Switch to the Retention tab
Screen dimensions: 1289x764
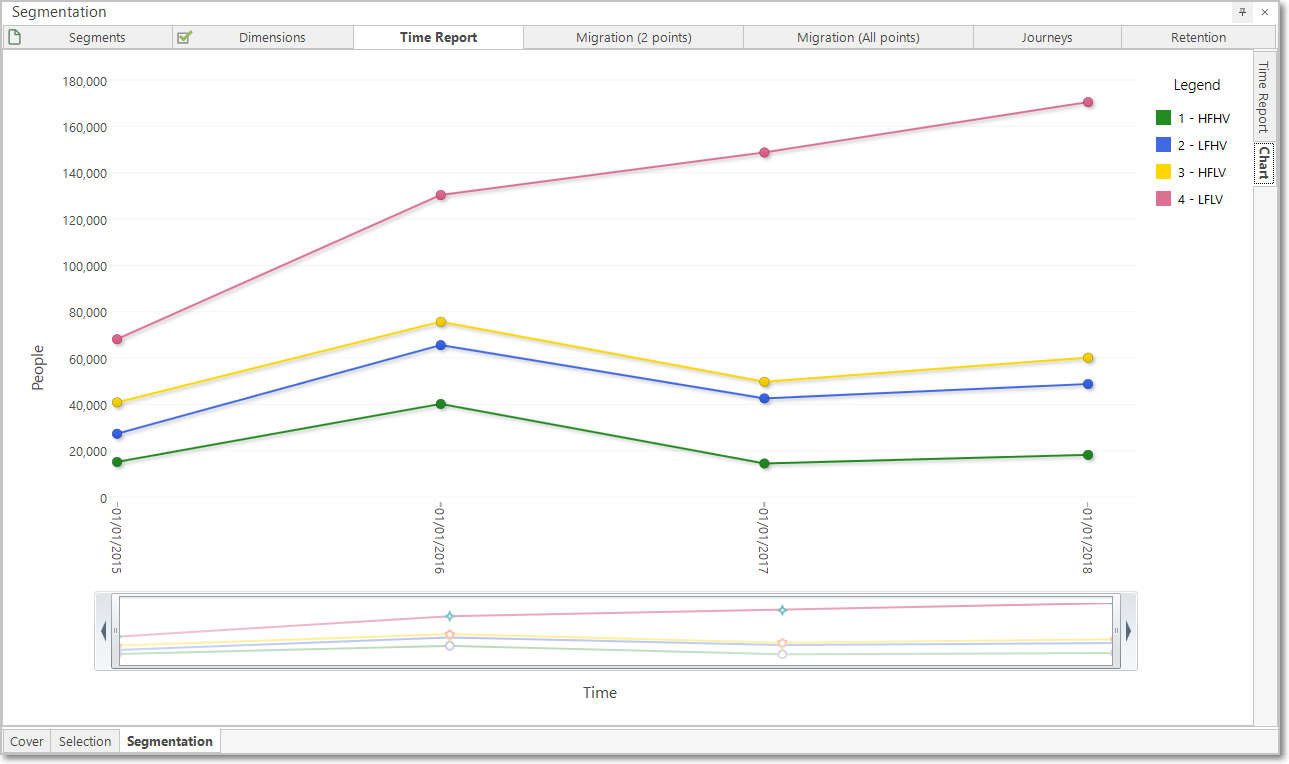(1198, 38)
